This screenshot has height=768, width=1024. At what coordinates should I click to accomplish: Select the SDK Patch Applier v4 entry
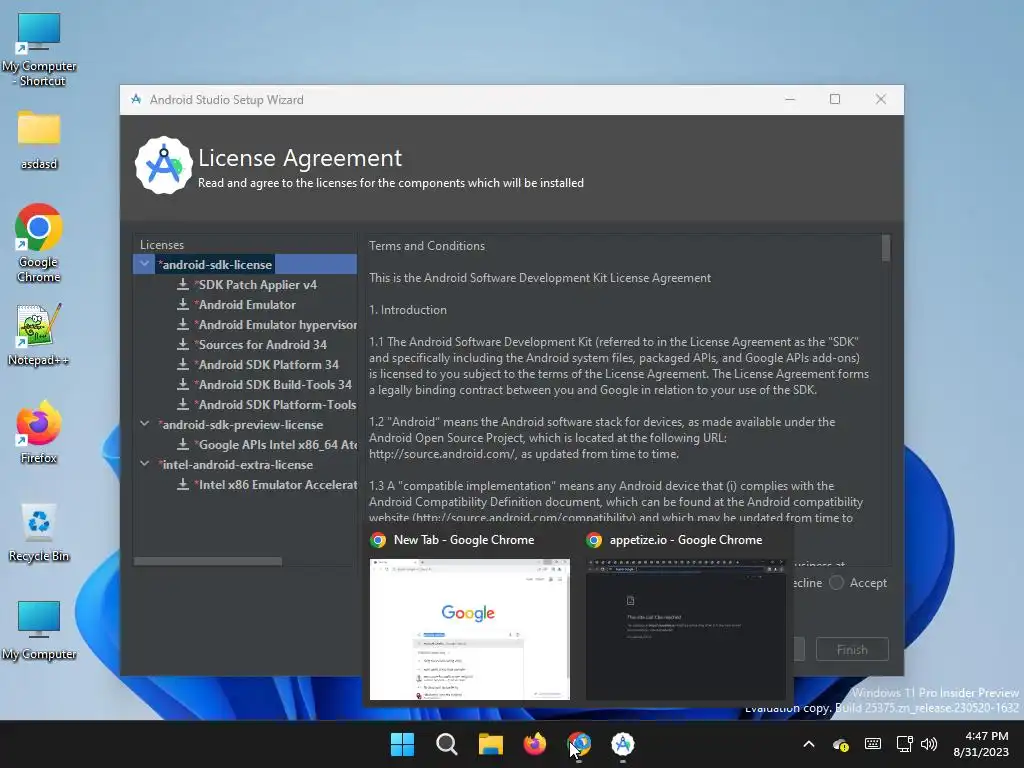click(x=255, y=285)
